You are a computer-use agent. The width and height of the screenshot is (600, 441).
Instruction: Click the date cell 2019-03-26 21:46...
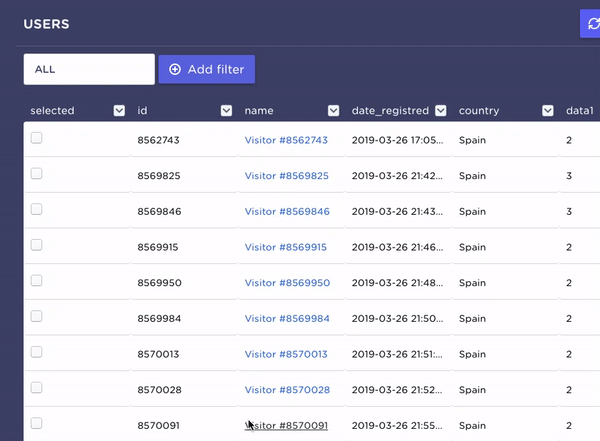point(398,247)
